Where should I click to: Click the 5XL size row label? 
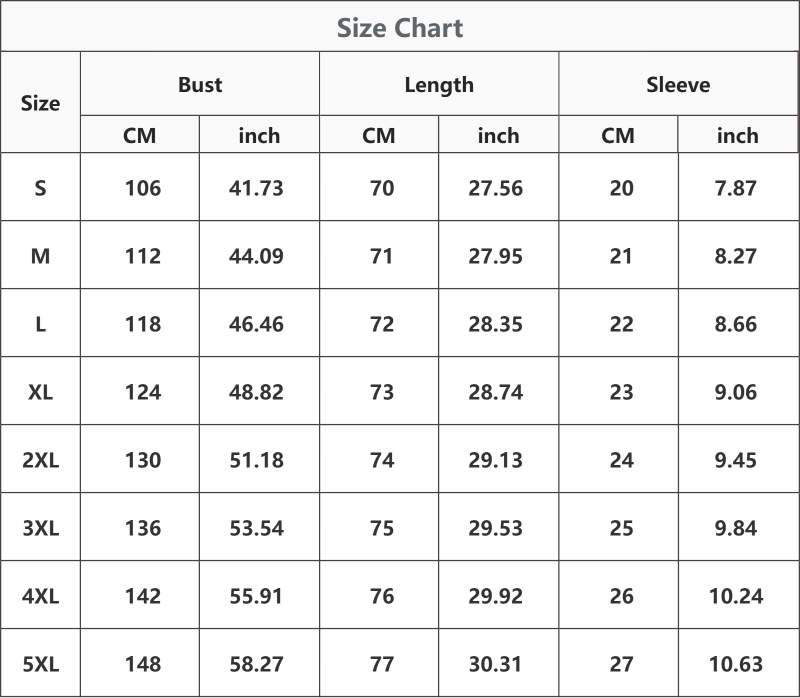[x=40, y=664]
